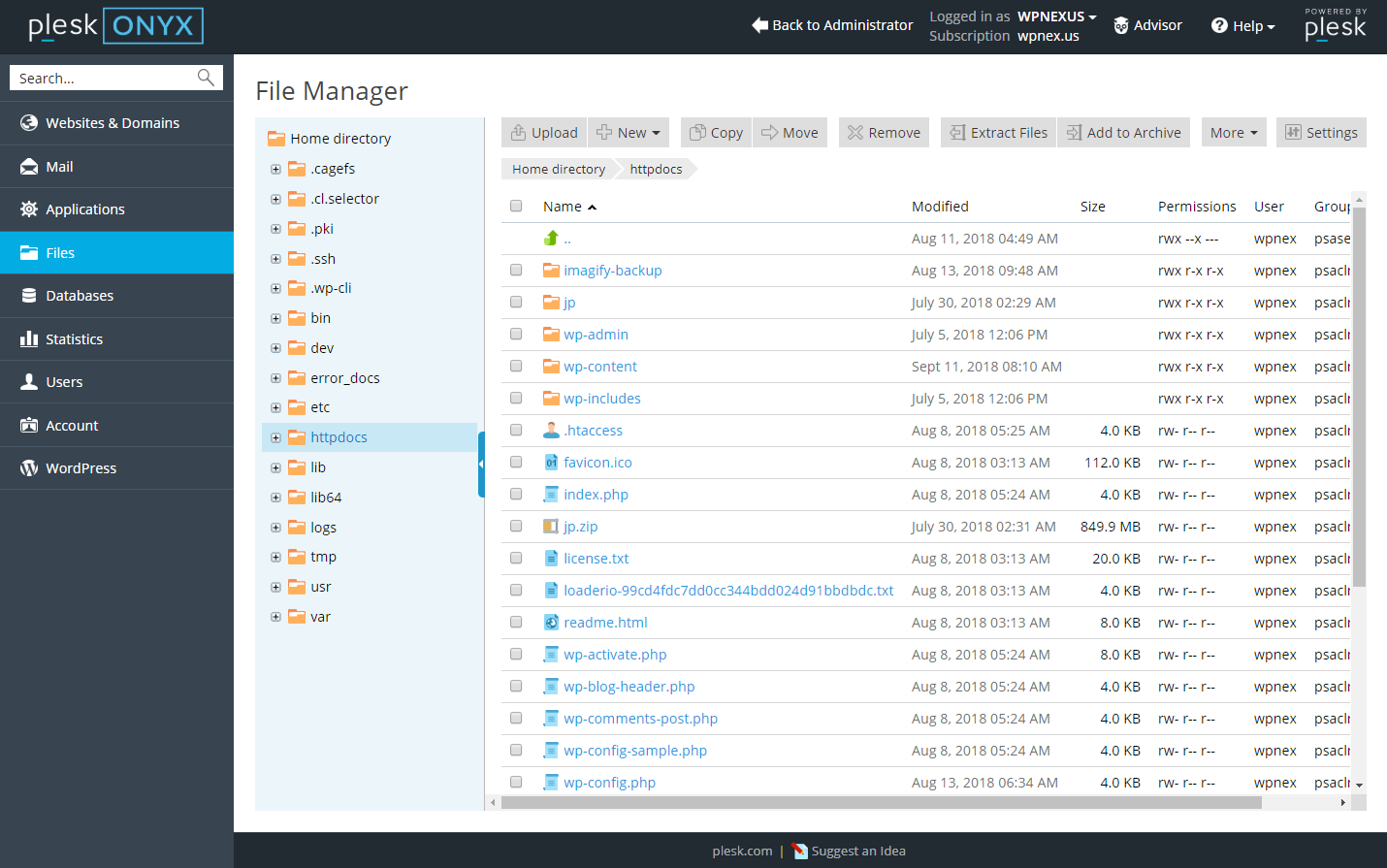
Task: Click the jp.zip archive icon
Action: (552, 527)
